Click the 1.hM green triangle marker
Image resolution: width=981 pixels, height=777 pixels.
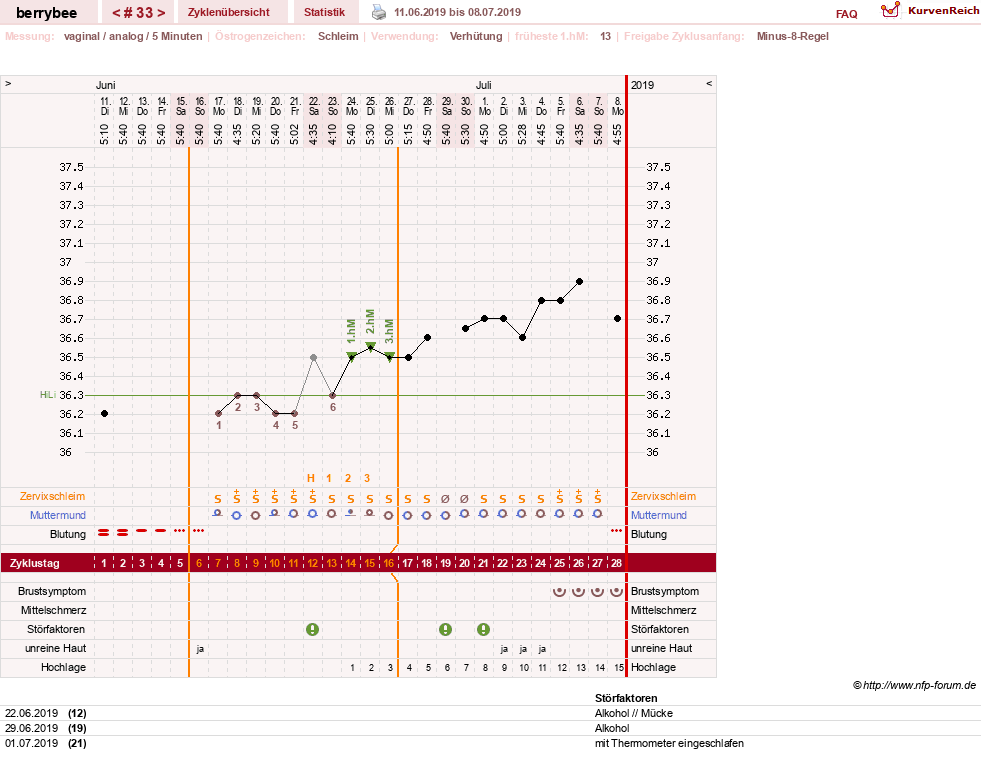(352, 357)
